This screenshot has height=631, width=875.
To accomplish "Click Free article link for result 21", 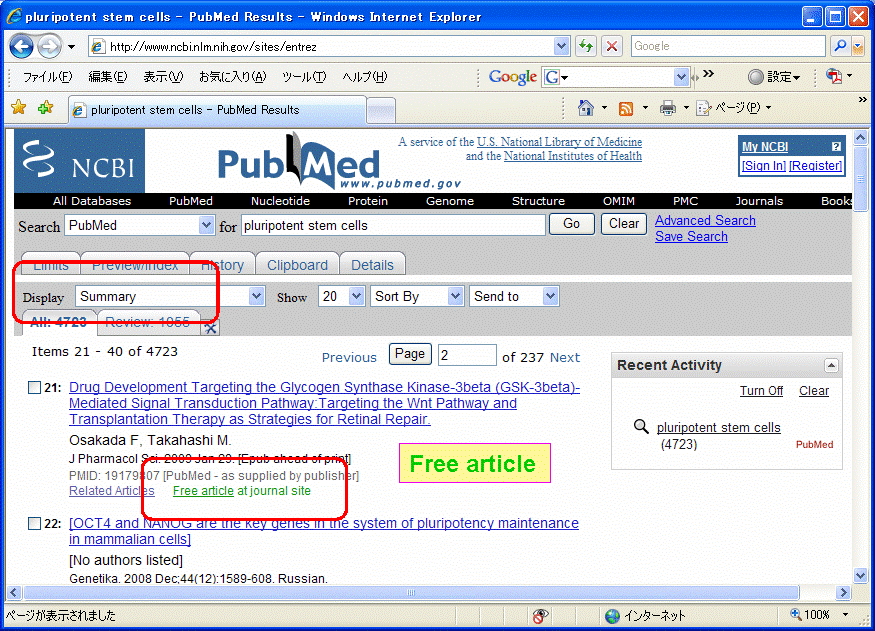I will (x=203, y=491).
